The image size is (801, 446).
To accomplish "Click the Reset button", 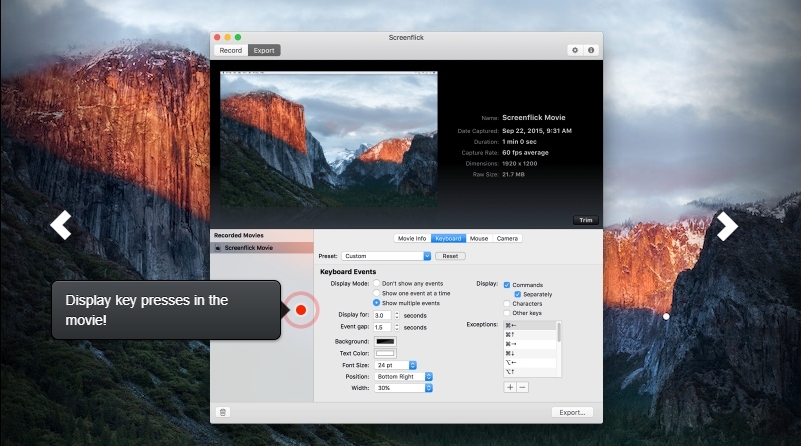I will pyautogui.click(x=450, y=256).
